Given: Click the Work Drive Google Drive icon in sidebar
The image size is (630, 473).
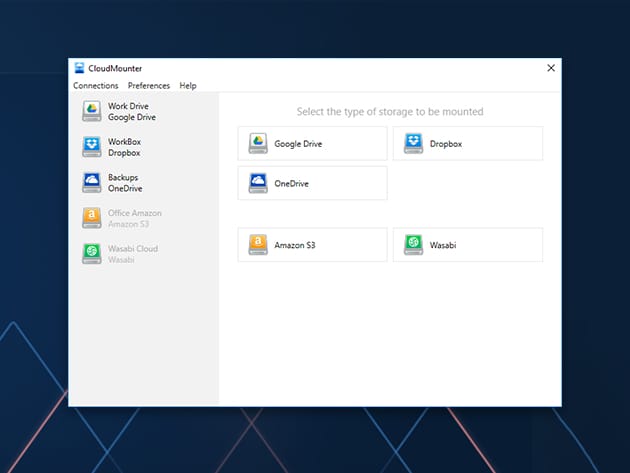Looking at the screenshot, I should pyautogui.click(x=91, y=111).
